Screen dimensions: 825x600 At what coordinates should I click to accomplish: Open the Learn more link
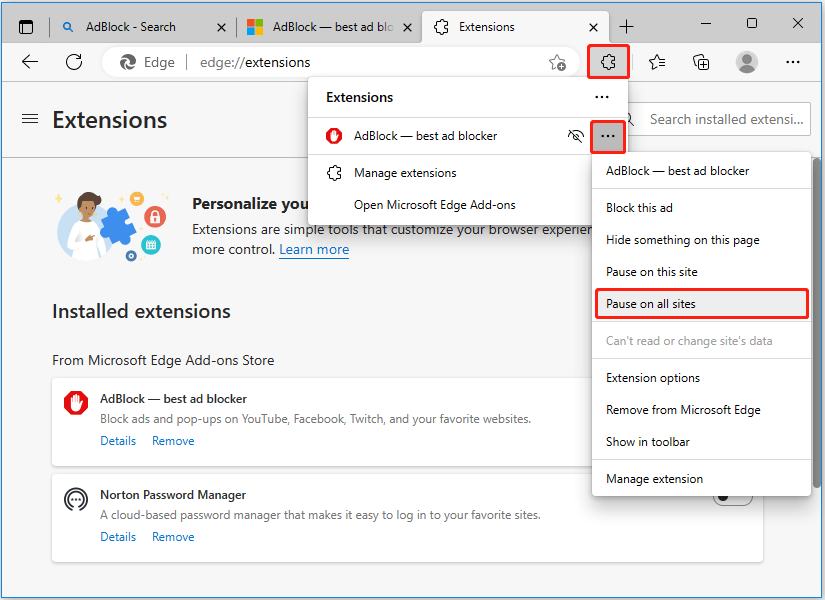(313, 249)
